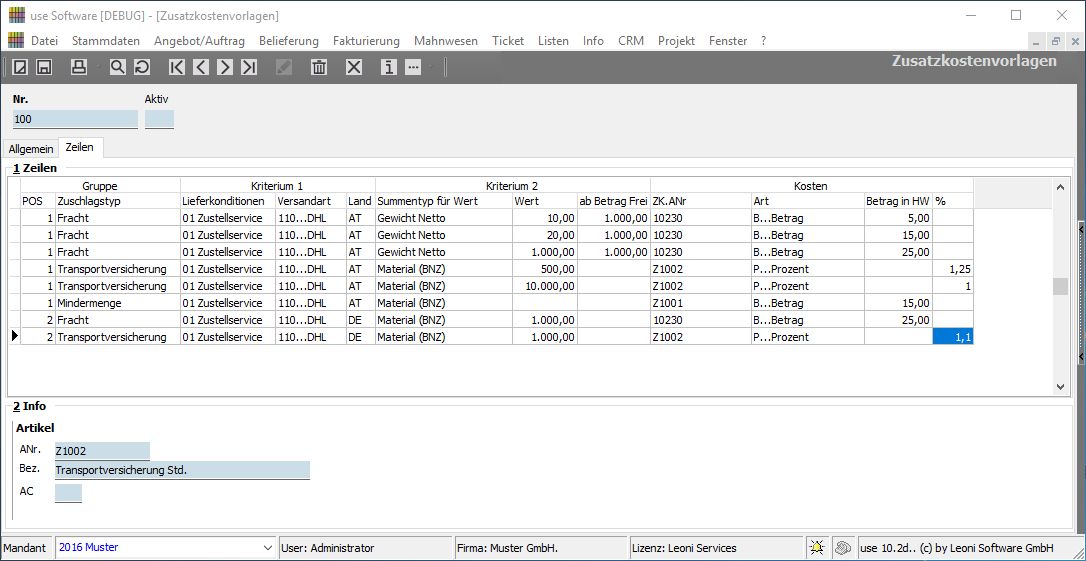Click the Betrag in HW column header

[898, 201]
